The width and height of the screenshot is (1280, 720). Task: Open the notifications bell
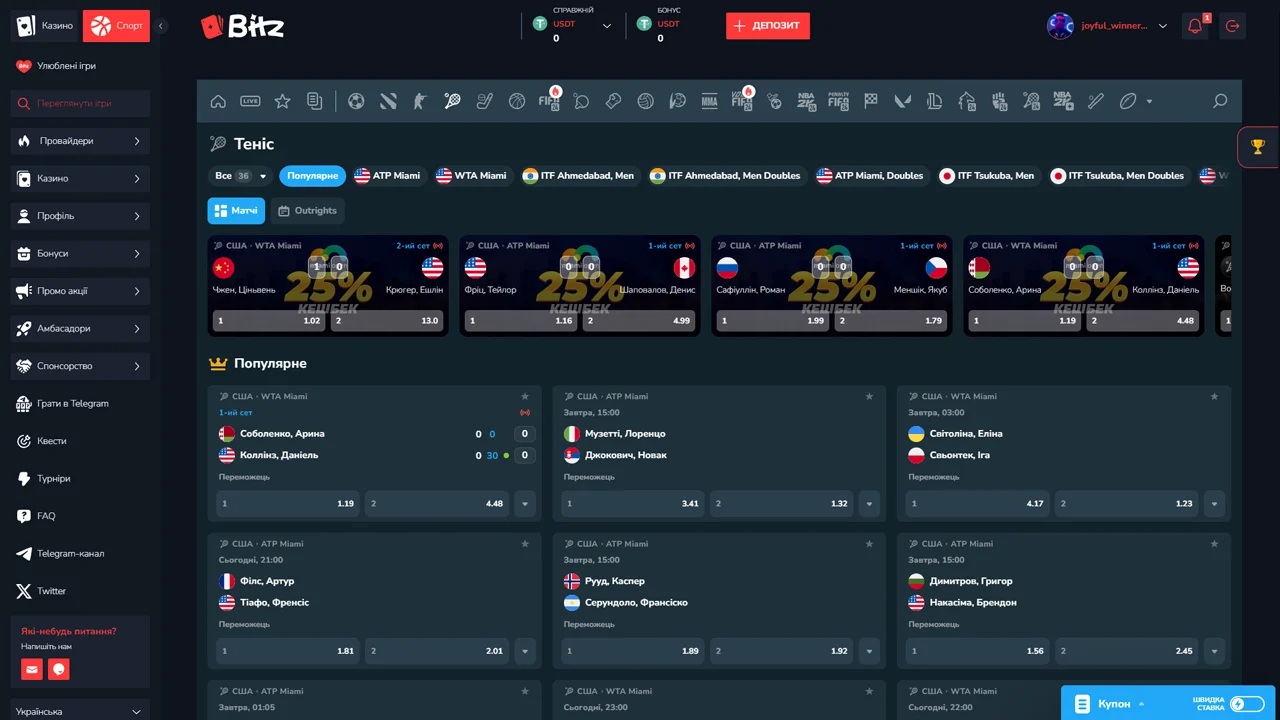click(1194, 26)
